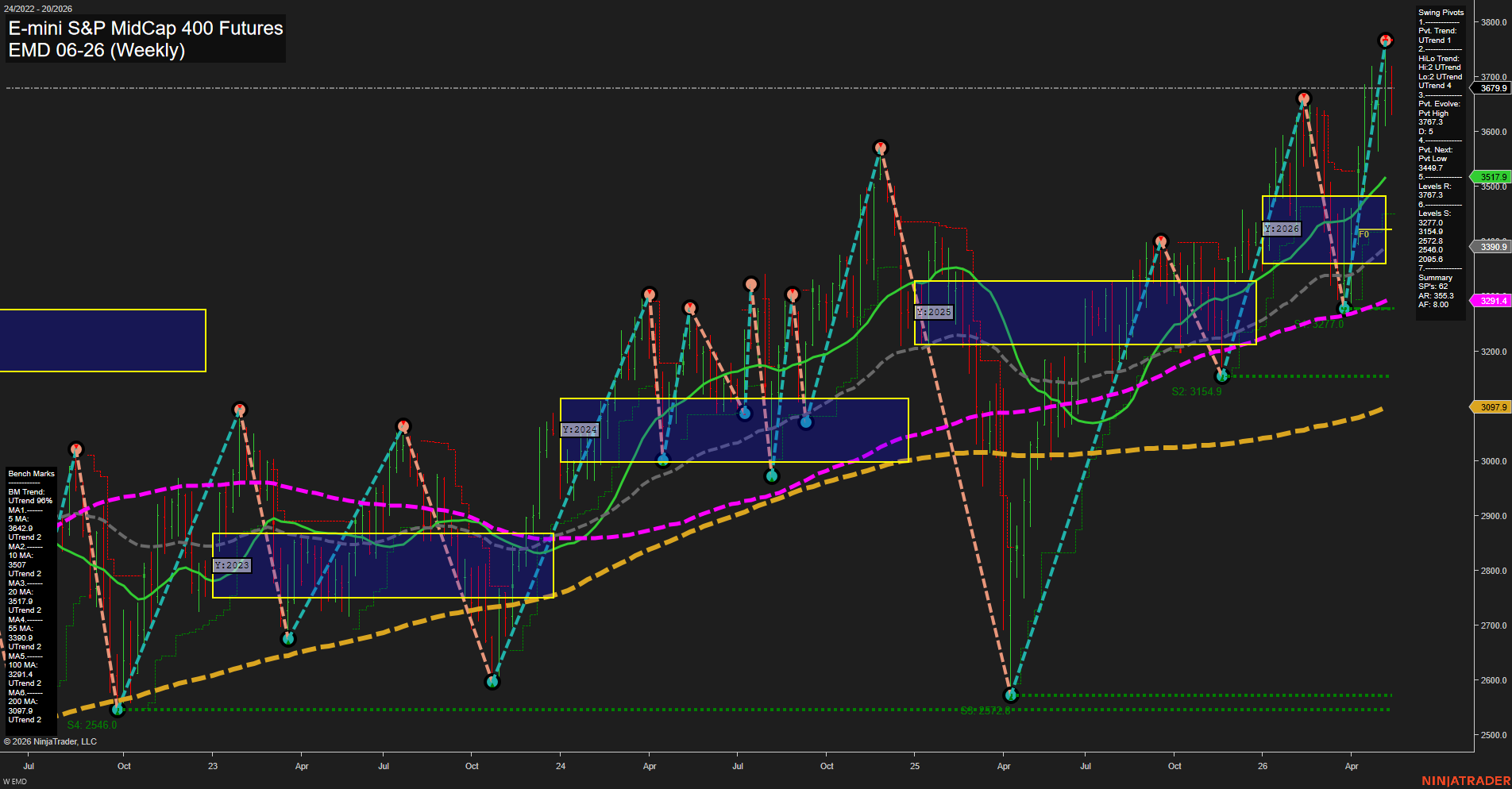Click the Y:2025 yearly range label

pos(934,312)
